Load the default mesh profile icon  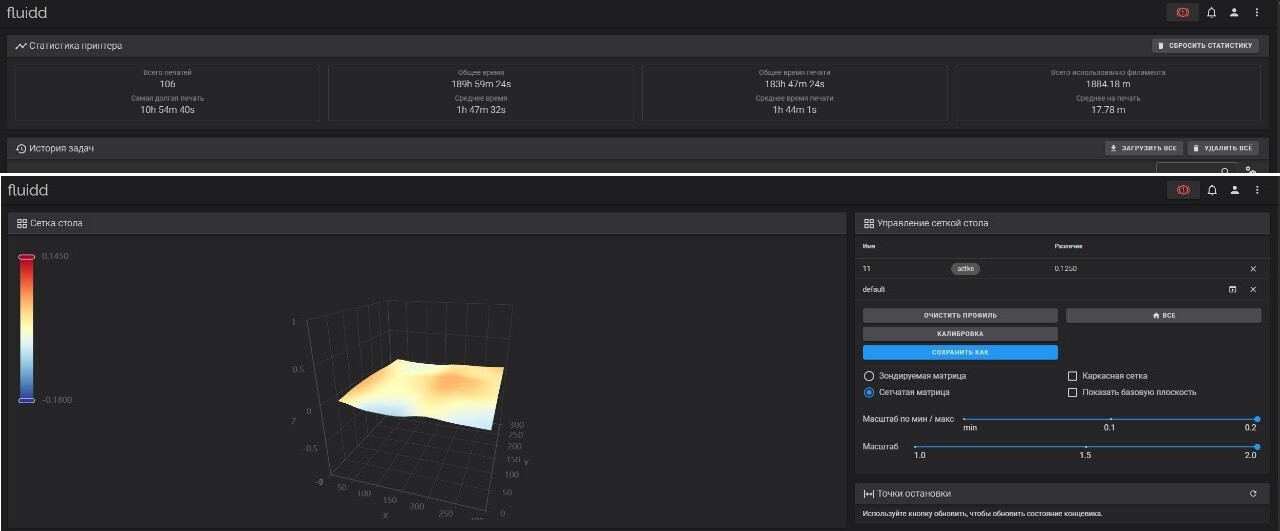point(1232,290)
